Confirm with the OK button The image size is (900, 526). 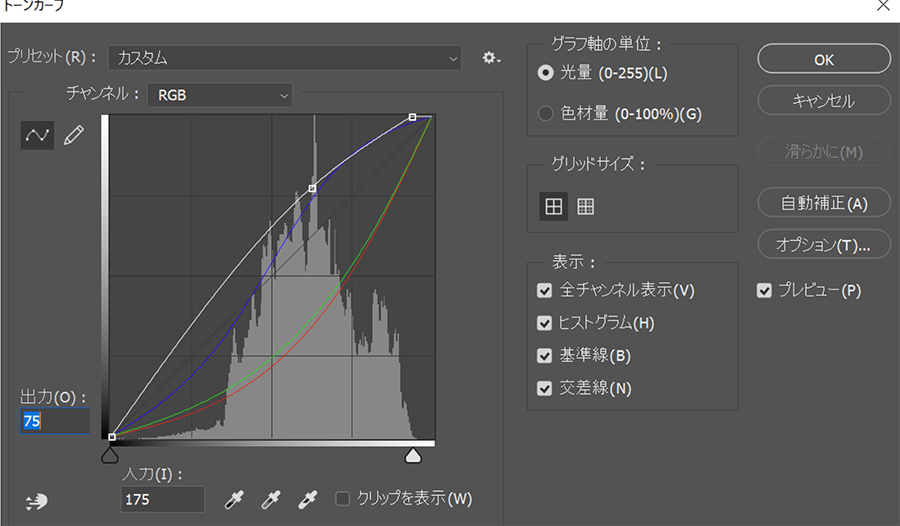coord(824,59)
